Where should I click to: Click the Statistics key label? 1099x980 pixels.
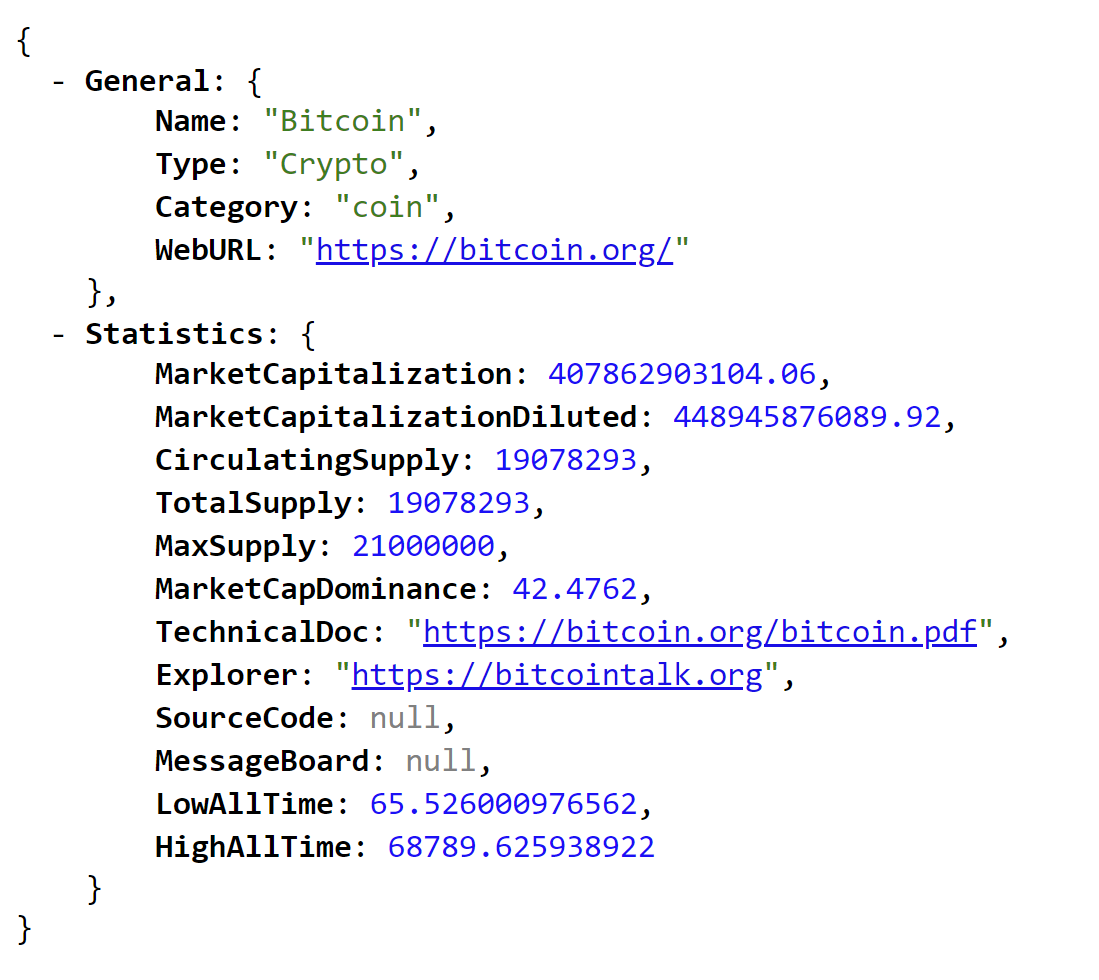(174, 334)
